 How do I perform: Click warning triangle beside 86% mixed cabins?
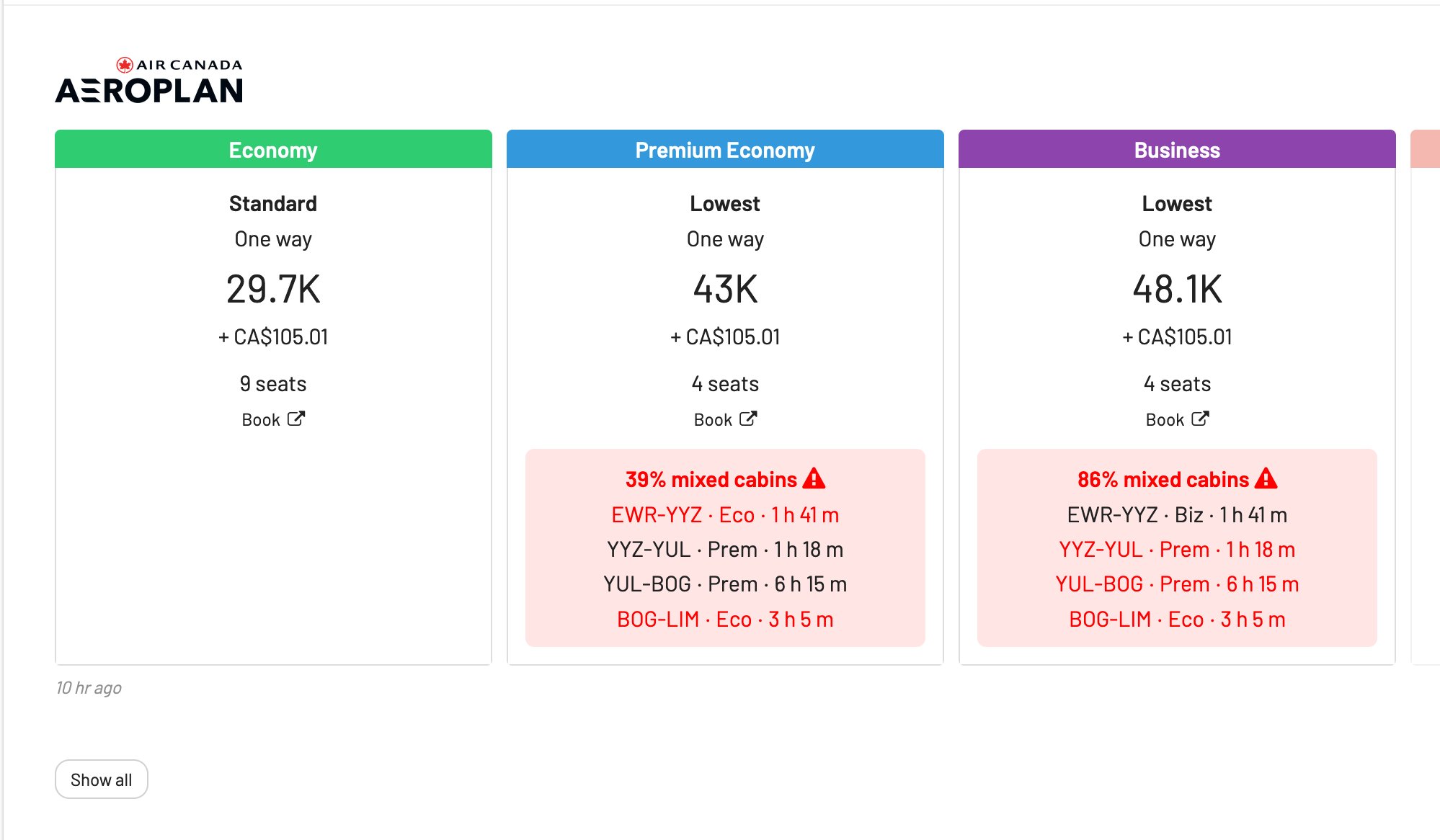pos(1266,478)
